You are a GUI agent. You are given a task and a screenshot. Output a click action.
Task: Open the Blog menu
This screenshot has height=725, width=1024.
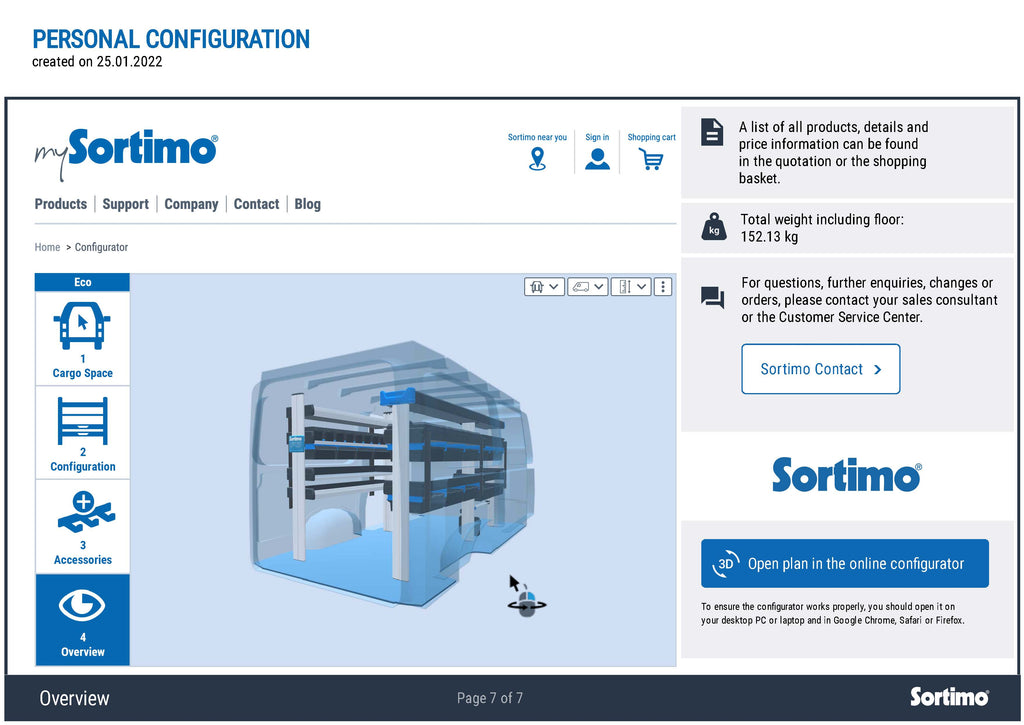click(x=308, y=204)
